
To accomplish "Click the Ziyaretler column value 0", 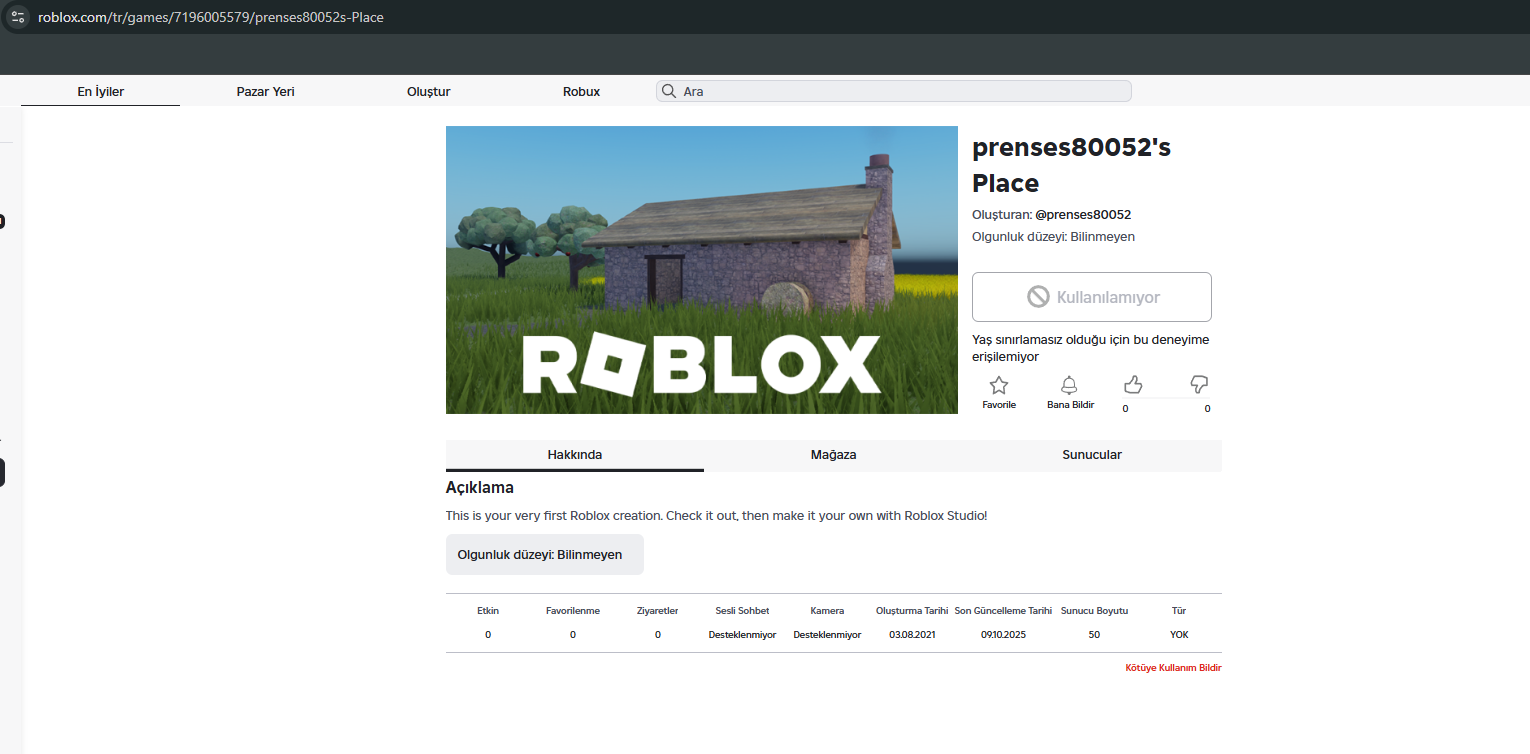I will pyautogui.click(x=658, y=635).
